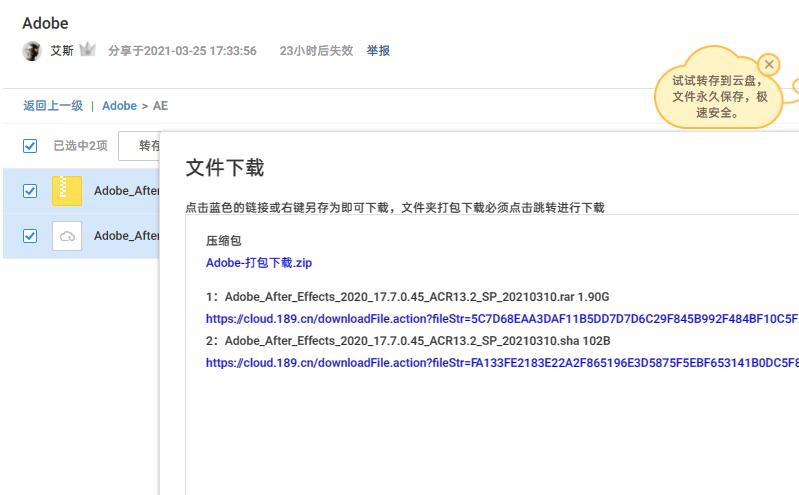This screenshot has width=799, height=495.
Task: Click the second file name in the list
Action: click(127, 236)
